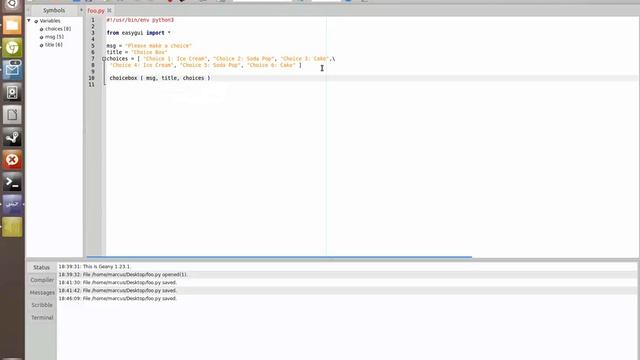
Task: Open the Status message tab
Action: pos(42,267)
